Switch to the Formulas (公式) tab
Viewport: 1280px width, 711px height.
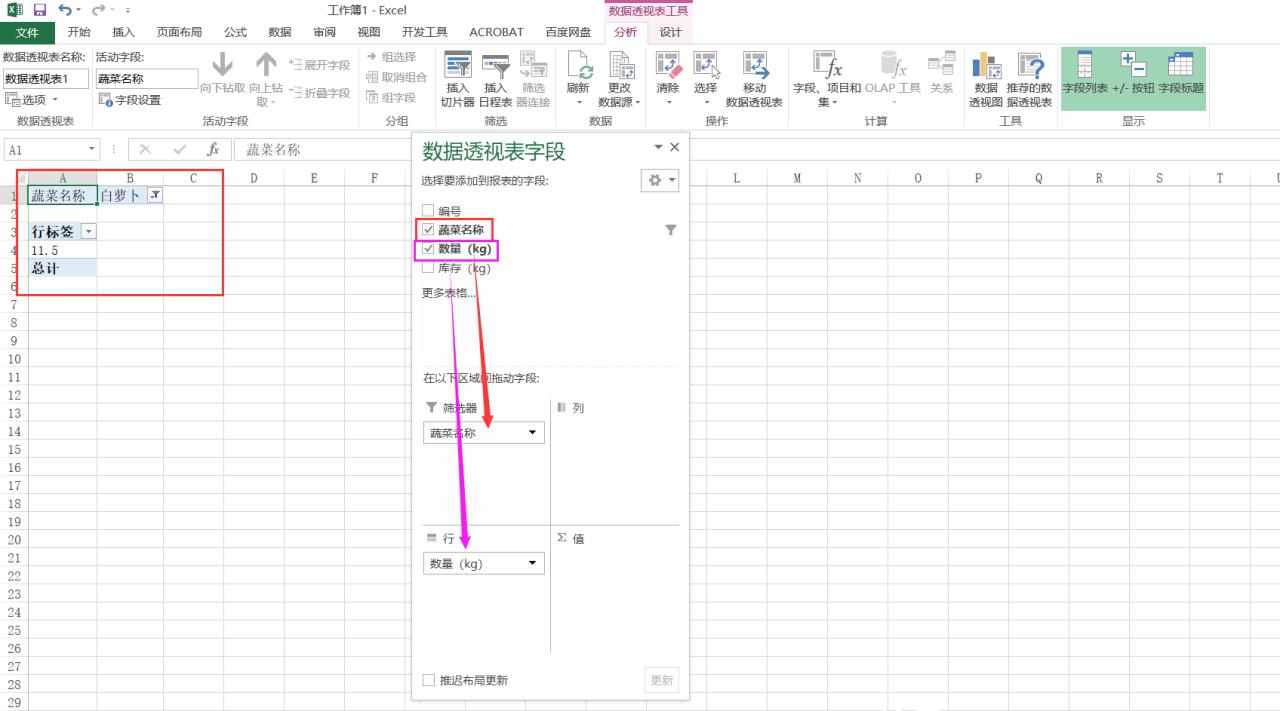[x=235, y=32]
